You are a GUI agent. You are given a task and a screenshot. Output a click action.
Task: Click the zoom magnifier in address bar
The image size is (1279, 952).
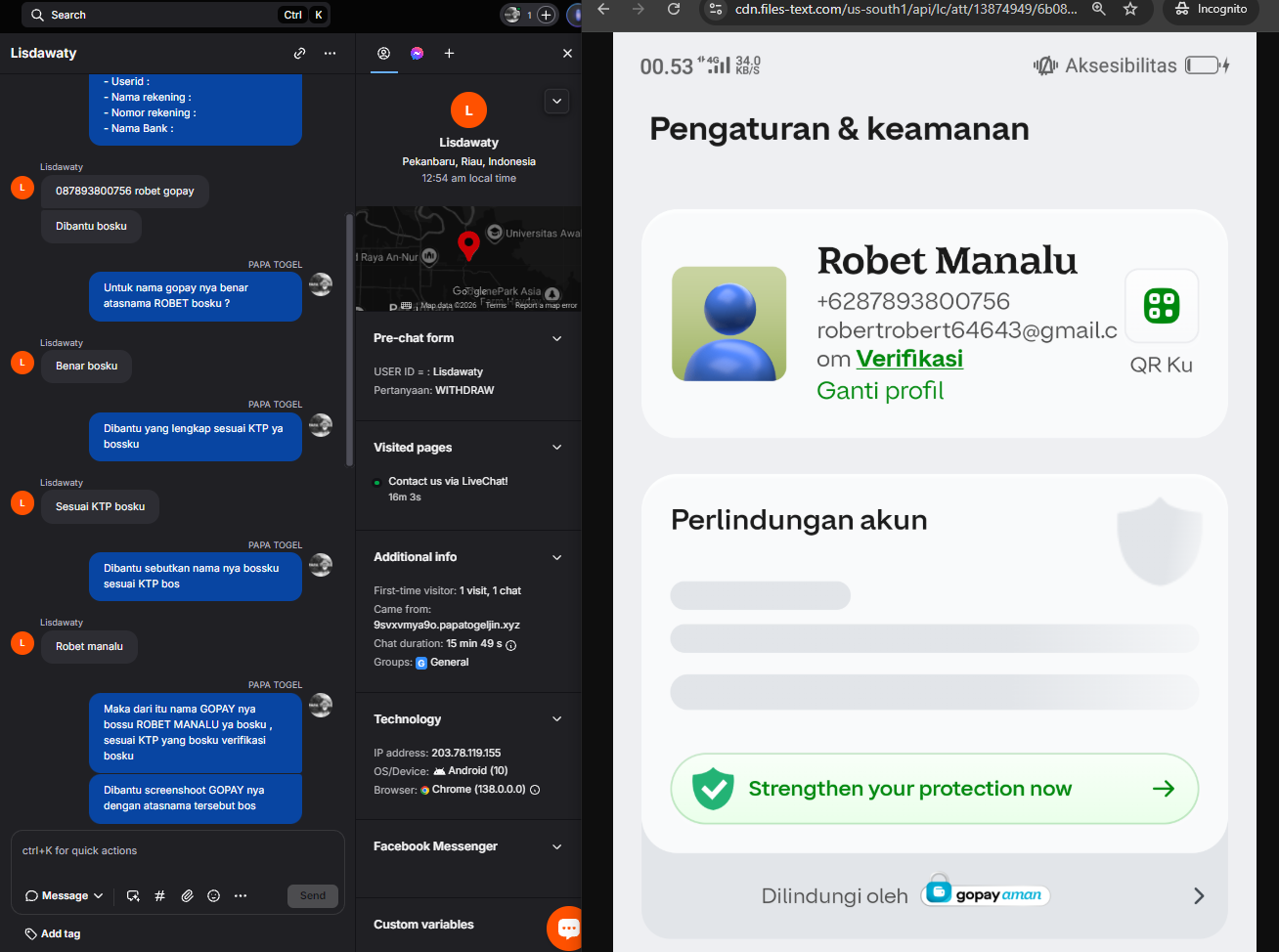point(1099,9)
